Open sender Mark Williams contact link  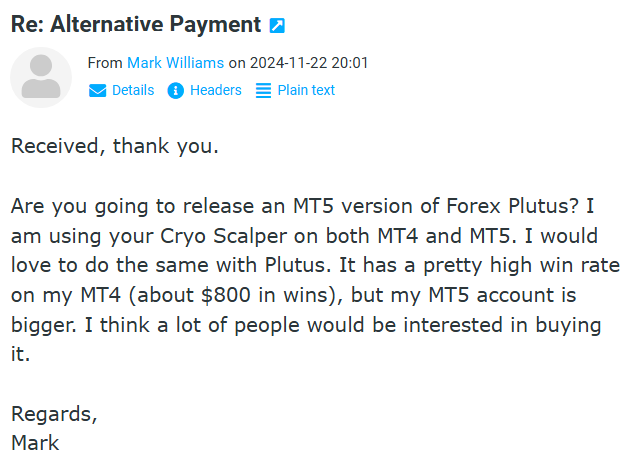[x=176, y=63]
